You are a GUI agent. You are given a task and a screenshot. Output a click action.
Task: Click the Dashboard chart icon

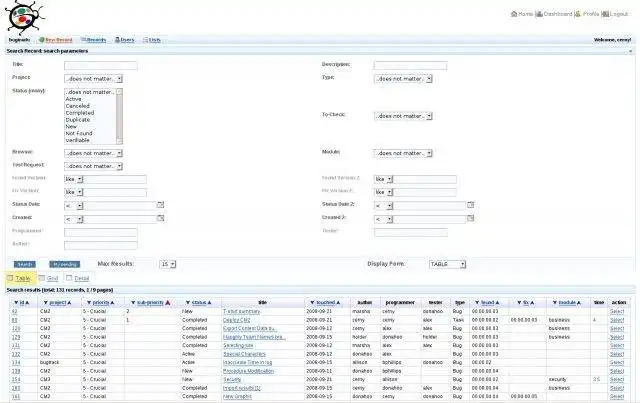[x=539, y=14]
